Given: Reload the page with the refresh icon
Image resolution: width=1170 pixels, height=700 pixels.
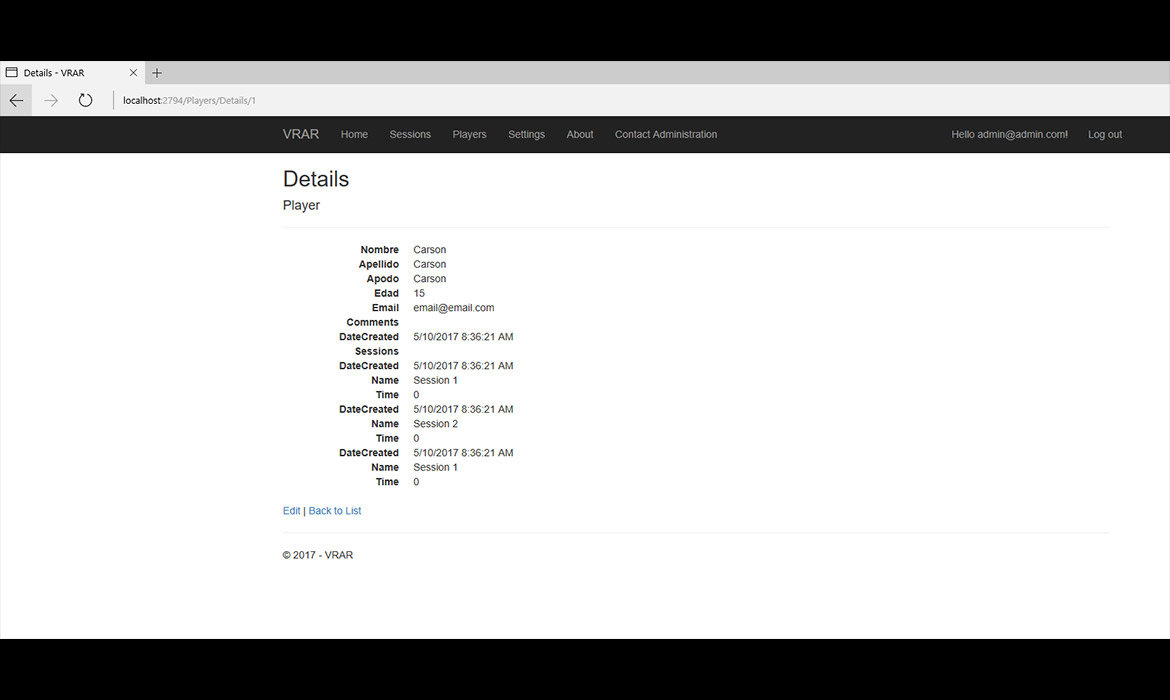Looking at the screenshot, I should [x=86, y=100].
